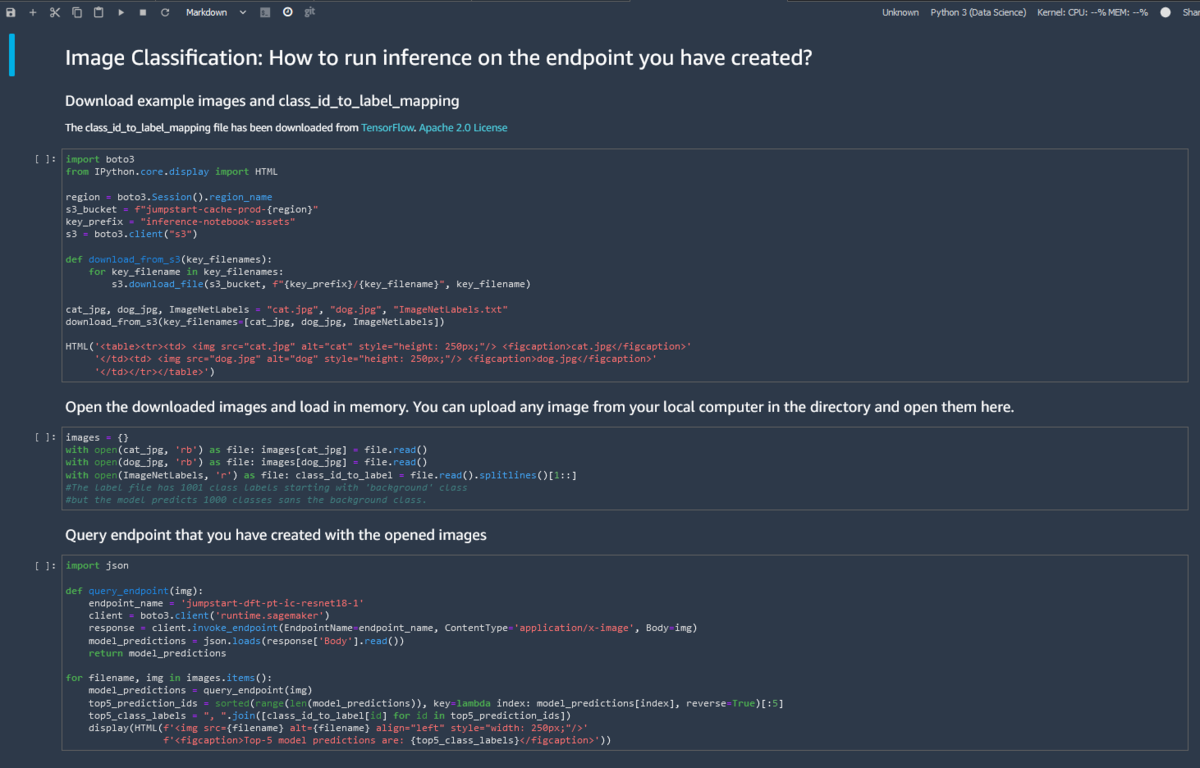
Task: Launch the image terminal icon
Action: [x=265, y=12]
